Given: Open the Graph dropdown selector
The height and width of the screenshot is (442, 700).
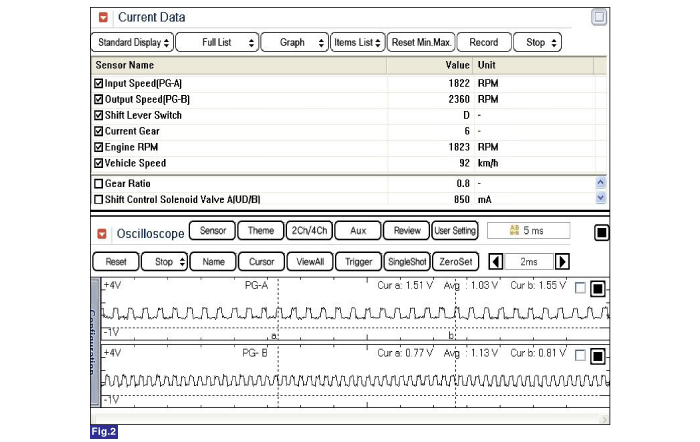Looking at the screenshot, I should point(295,43).
